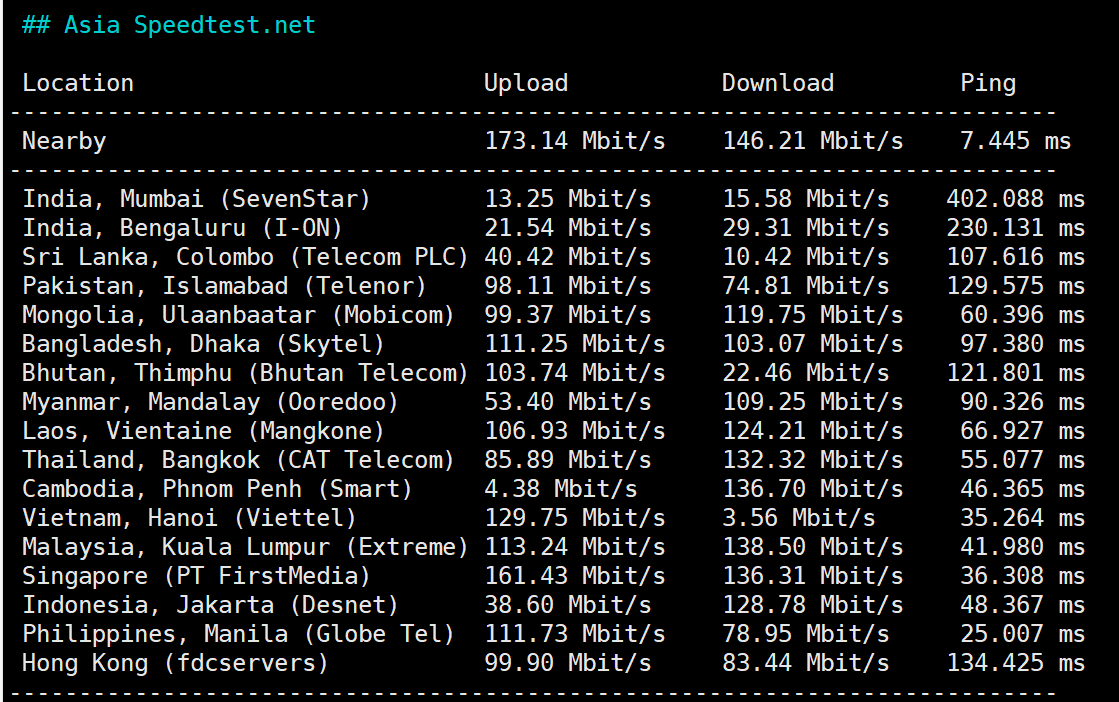
Task: Click 'Thailand, Bangkok (CAT Telecom)' label
Action: [238, 460]
